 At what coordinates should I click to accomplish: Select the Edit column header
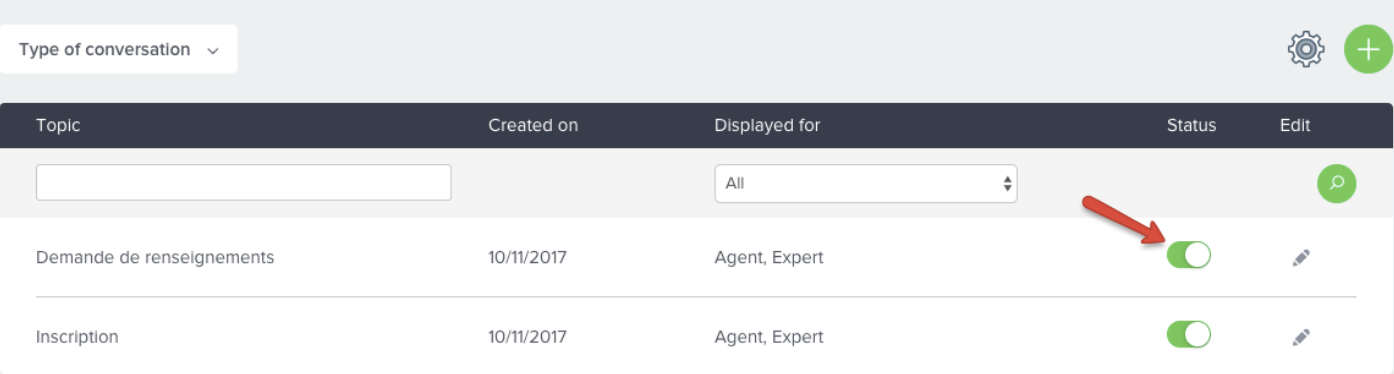1295,126
